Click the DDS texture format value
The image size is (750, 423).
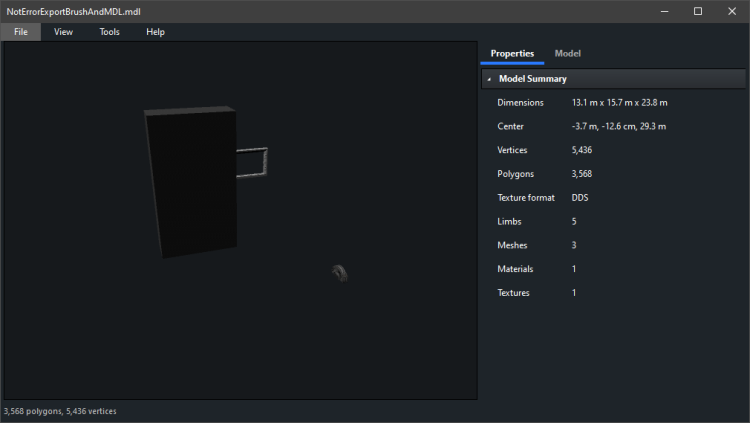[x=580, y=198]
